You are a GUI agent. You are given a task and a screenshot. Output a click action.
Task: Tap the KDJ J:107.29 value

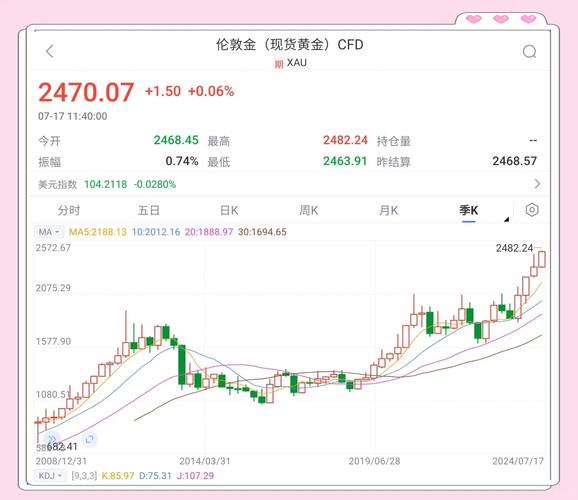click(x=195, y=476)
